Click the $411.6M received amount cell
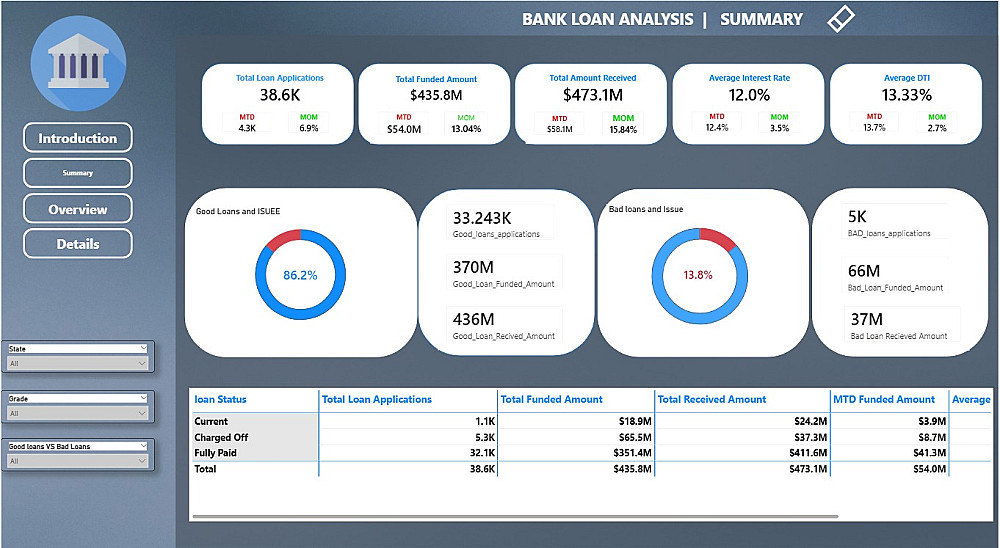This screenshot has height=548, width=1000. click(x=807, y=452)
